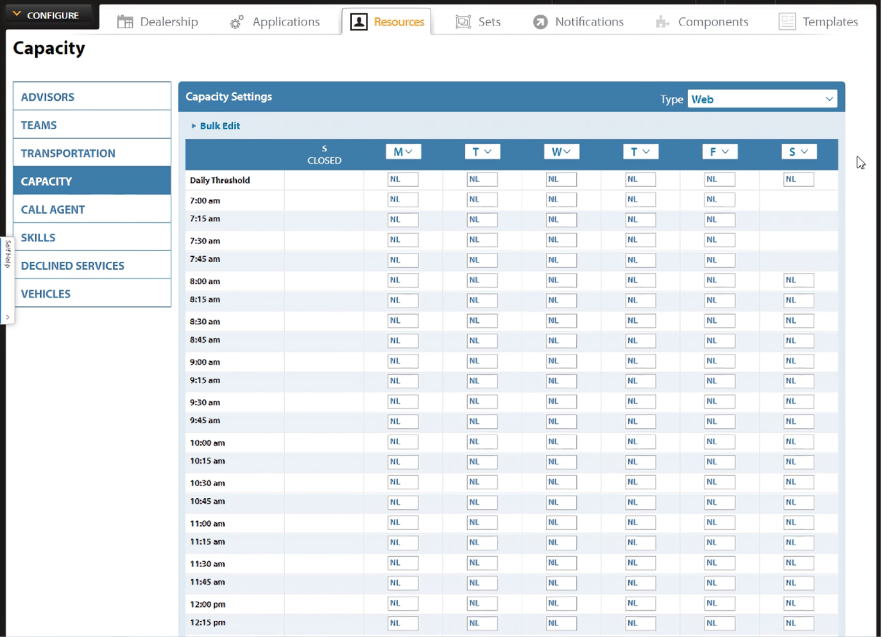Open the Type dropdown showing Web
The height and width of the screenshot is (637, 882).
(762, 99)
